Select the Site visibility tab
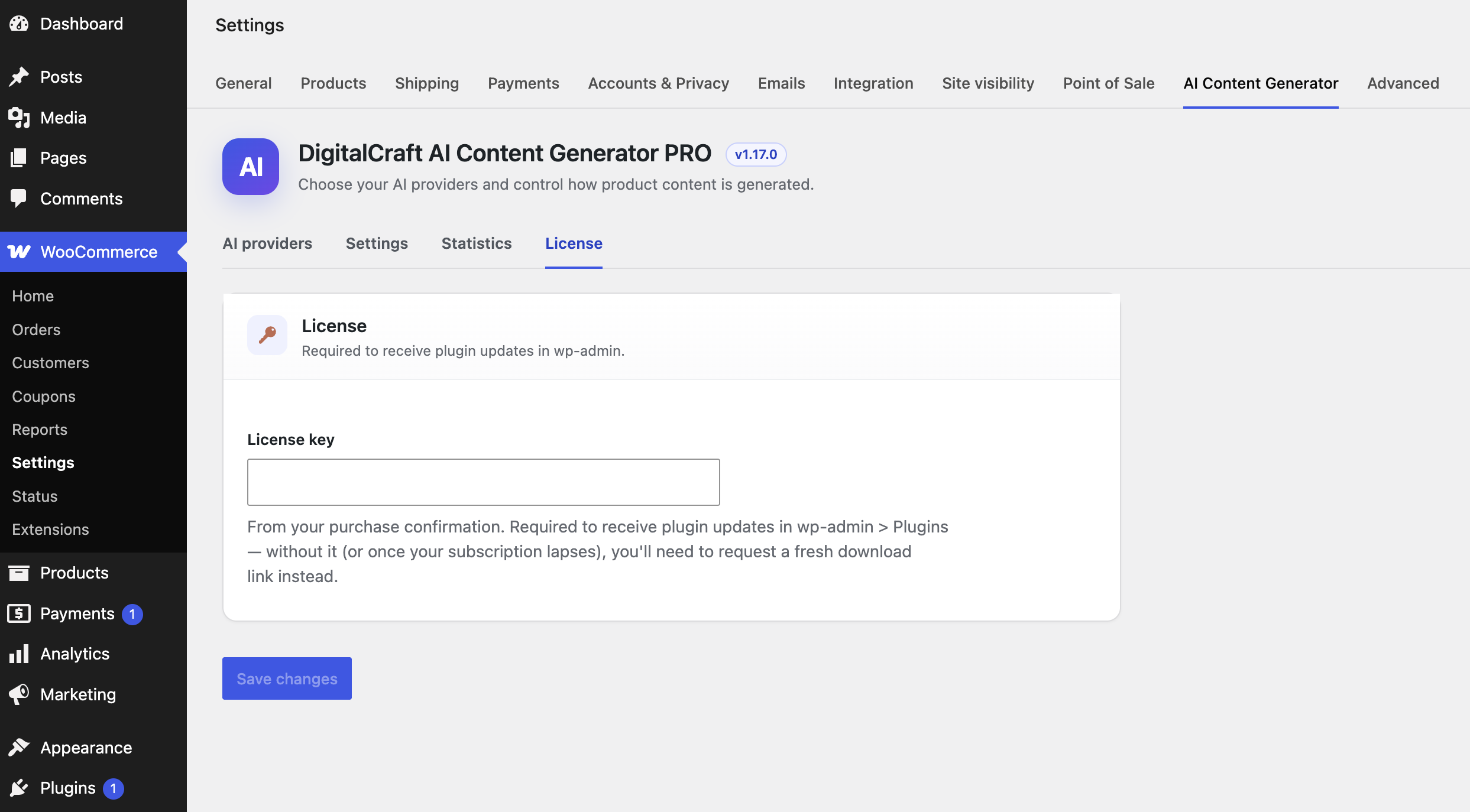This screenshot has width=1470, height=812. coord(988,83)
